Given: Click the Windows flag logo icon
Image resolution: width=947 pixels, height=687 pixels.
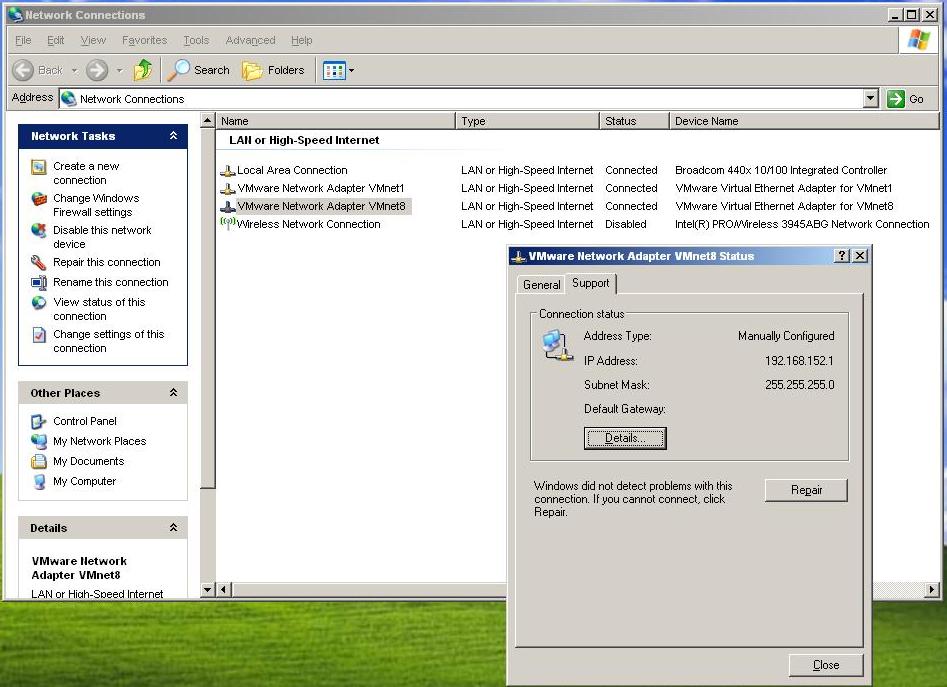Looking at the screenshot, I should point(919,40).
